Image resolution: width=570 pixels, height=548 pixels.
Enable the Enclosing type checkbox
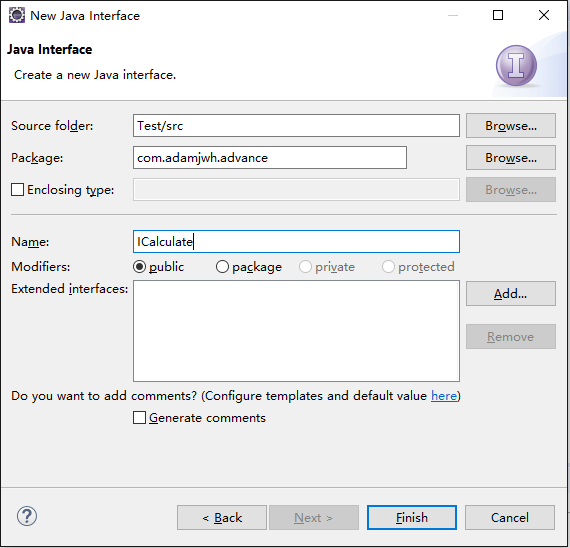tap(17, 190)
